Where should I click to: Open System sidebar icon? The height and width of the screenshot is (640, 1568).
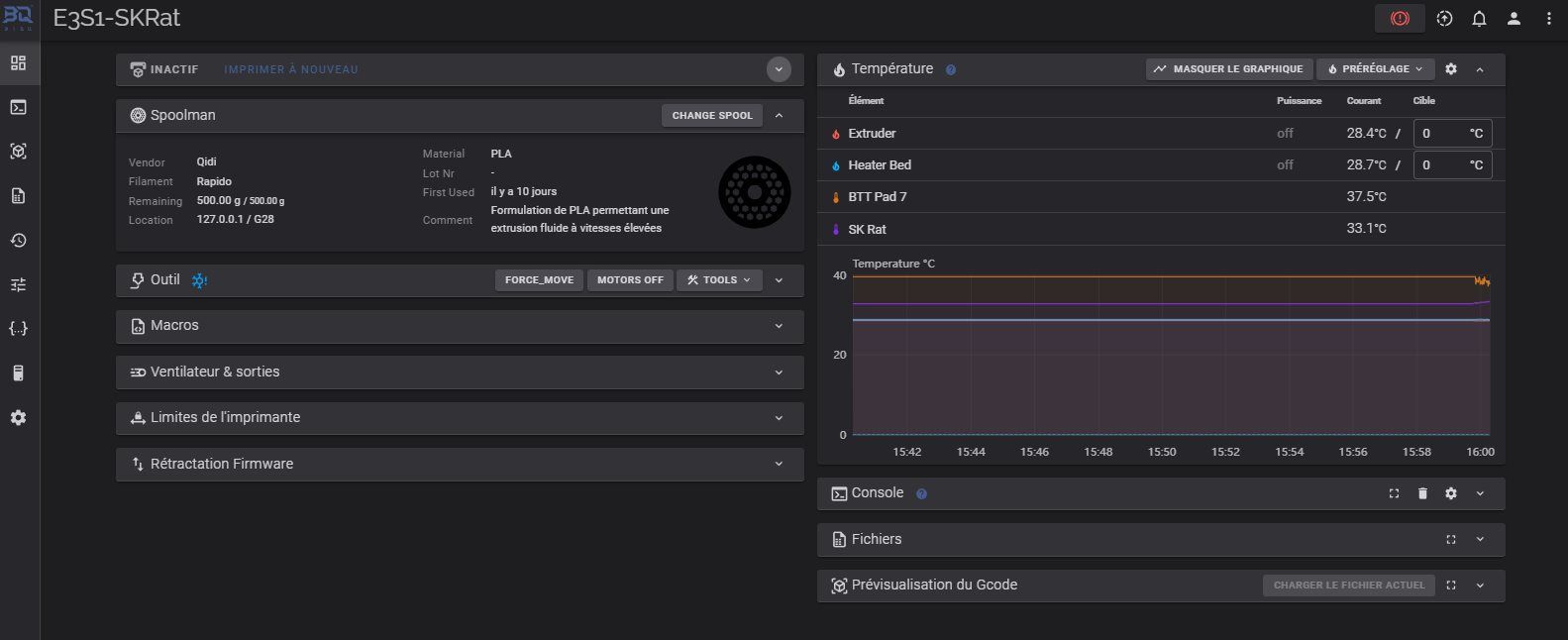coord(18,373)
